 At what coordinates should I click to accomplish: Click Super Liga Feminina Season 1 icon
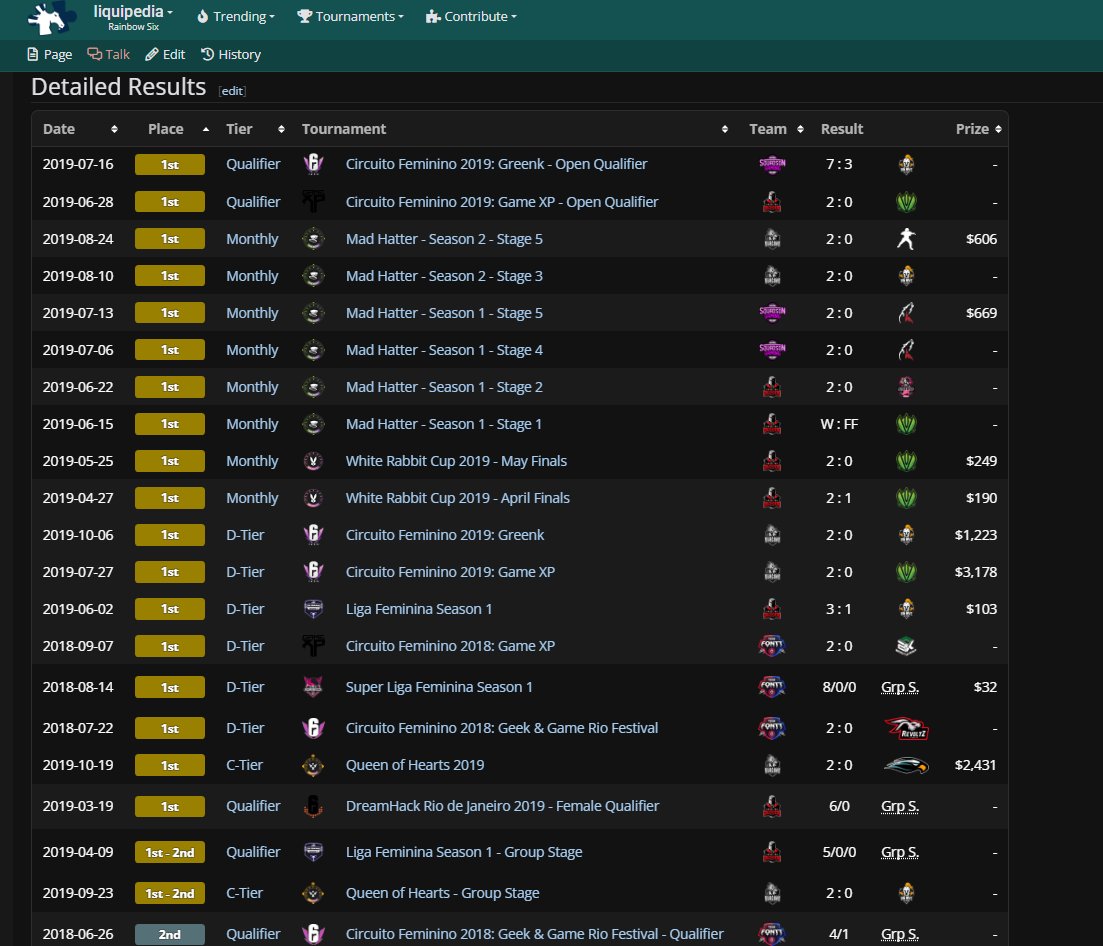[313, 687]
